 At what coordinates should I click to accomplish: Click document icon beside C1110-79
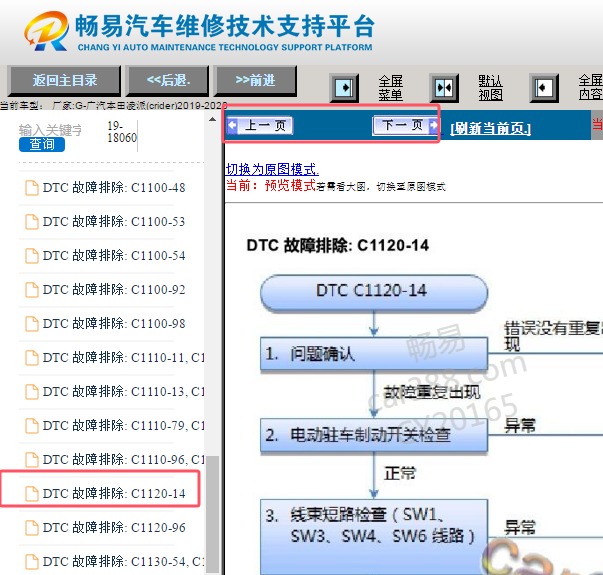pos(32,425)
